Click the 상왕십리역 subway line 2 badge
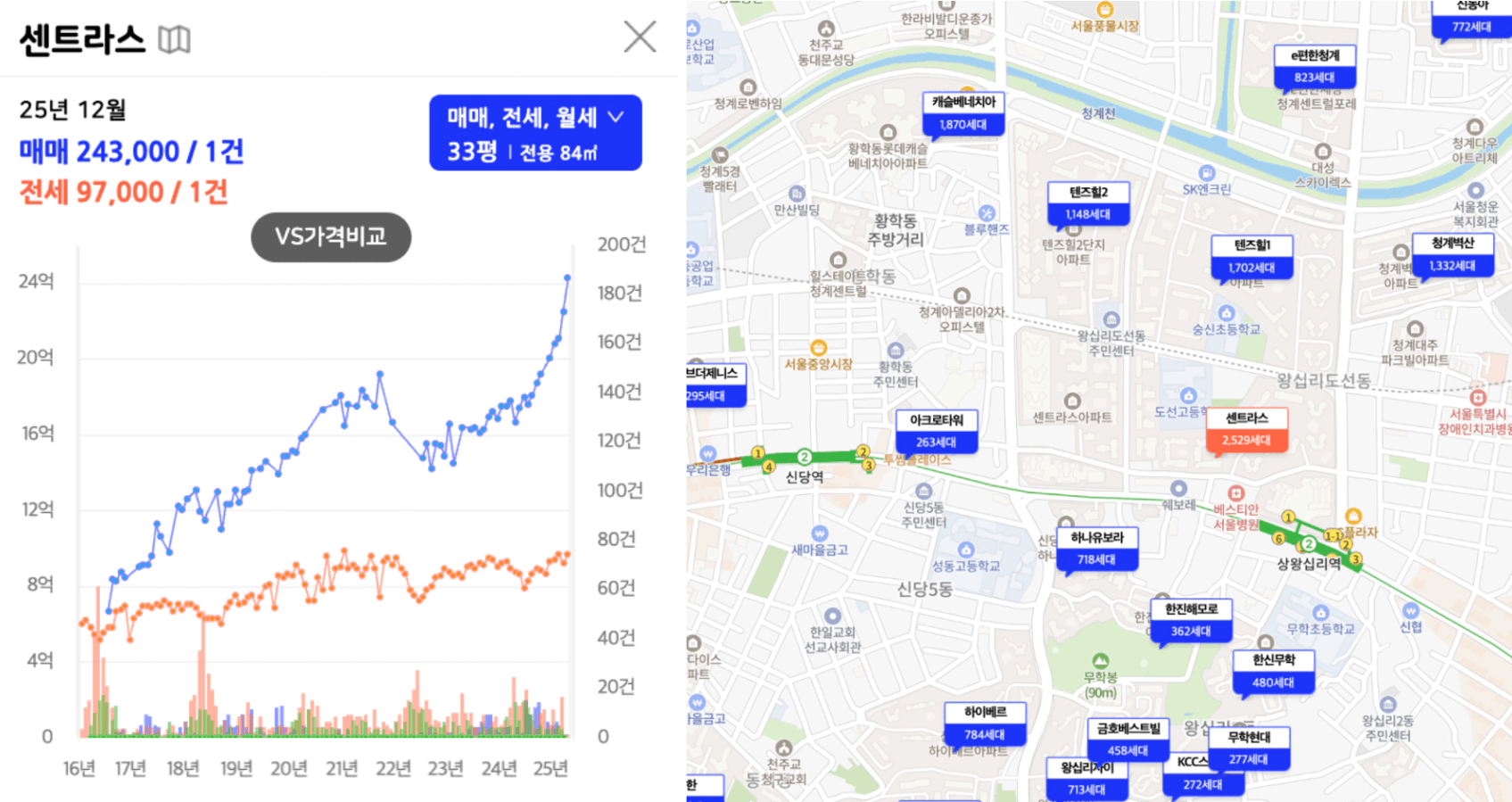The width and height of the screenshot is (1512, 802). (x=1309, y=543)
